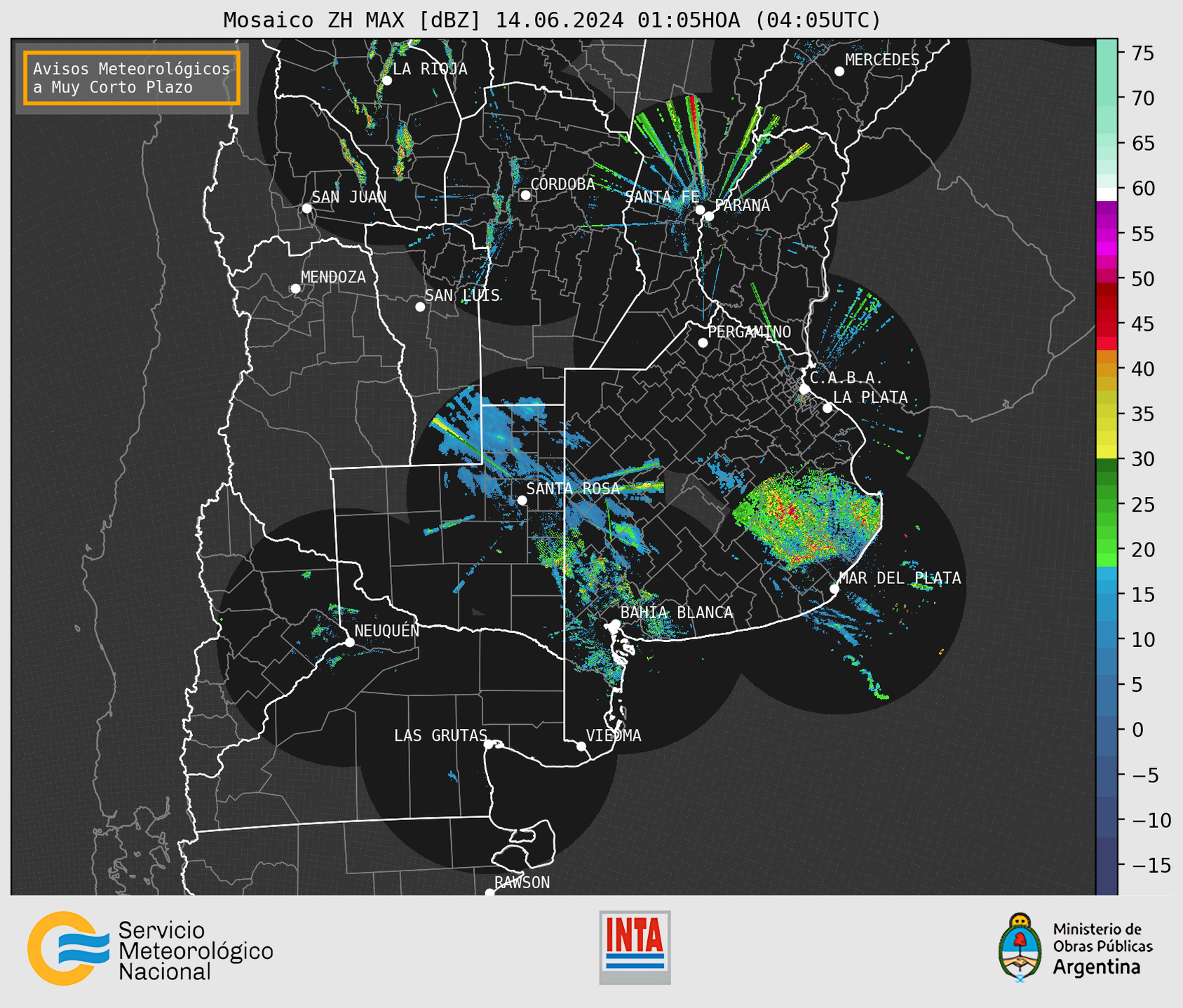
Task: Click the blue 10 dBZ band on color scale
Action: [x=1107, y=640]
